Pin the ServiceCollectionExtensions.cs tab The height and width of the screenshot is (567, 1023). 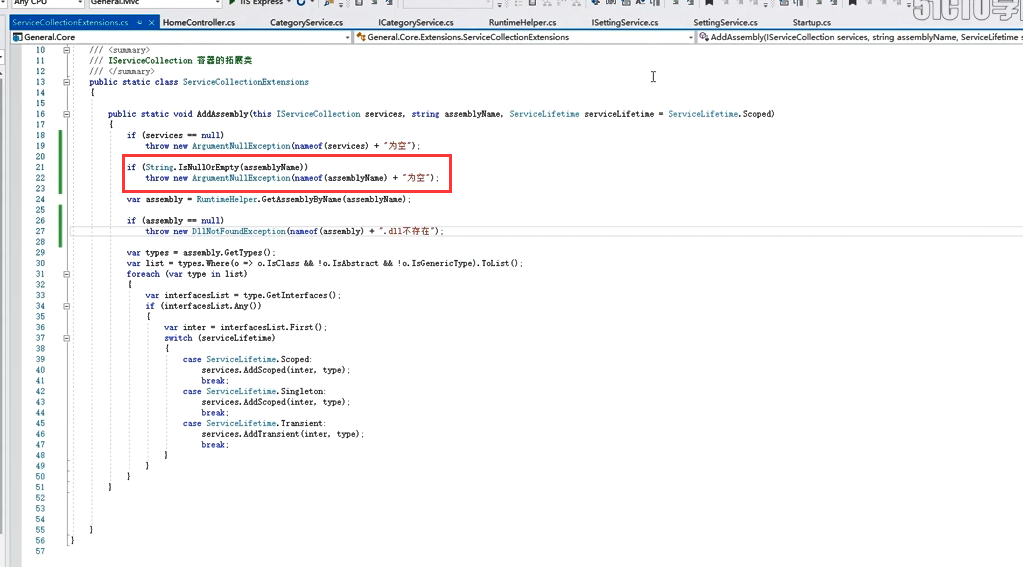[140, 22]
